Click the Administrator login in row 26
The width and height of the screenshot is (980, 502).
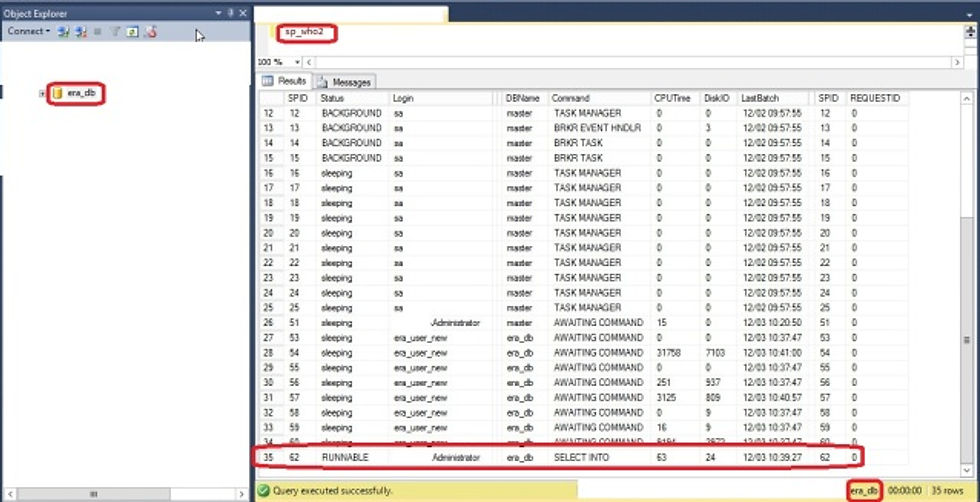[456, 323]
